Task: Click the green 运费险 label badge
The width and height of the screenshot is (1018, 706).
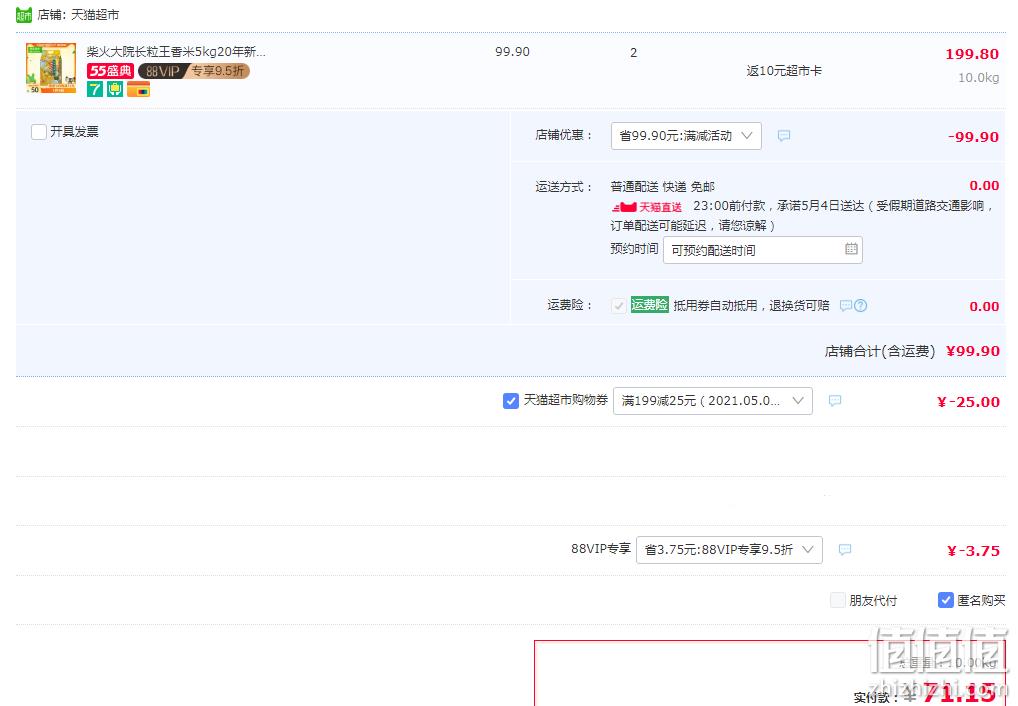Action: 649,305
